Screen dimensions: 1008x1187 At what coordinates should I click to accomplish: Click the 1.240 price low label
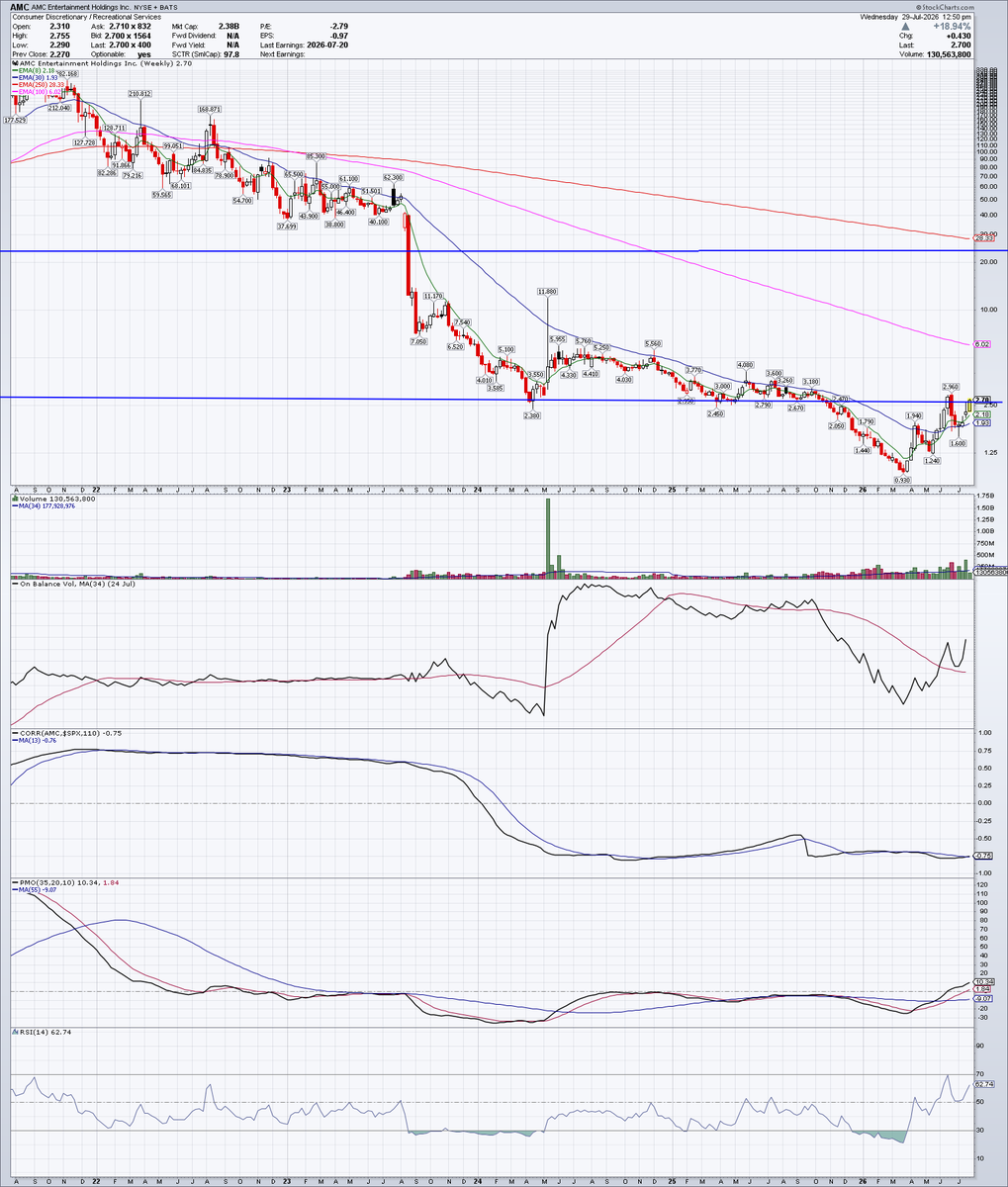(931, 460)
